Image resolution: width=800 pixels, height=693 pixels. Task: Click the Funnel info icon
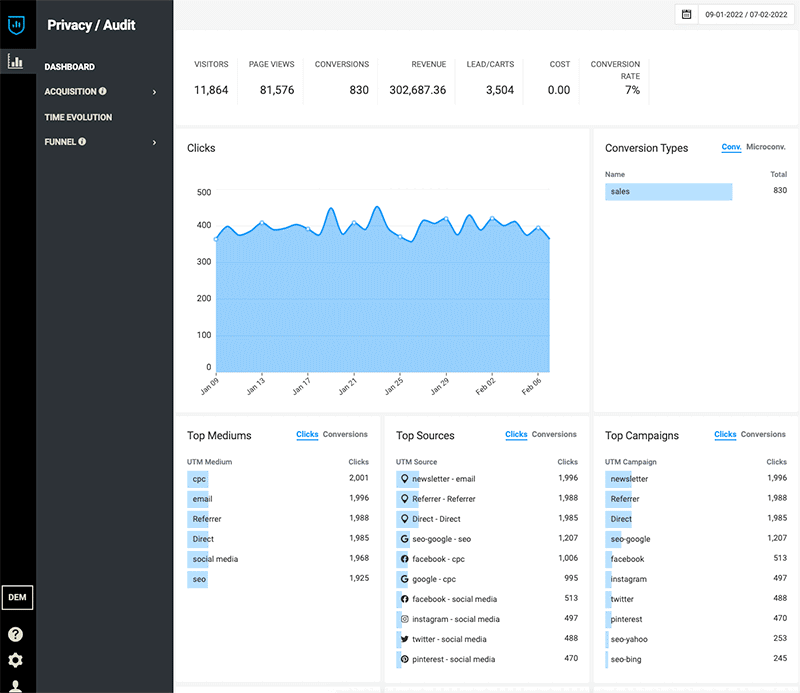(82, 141)
